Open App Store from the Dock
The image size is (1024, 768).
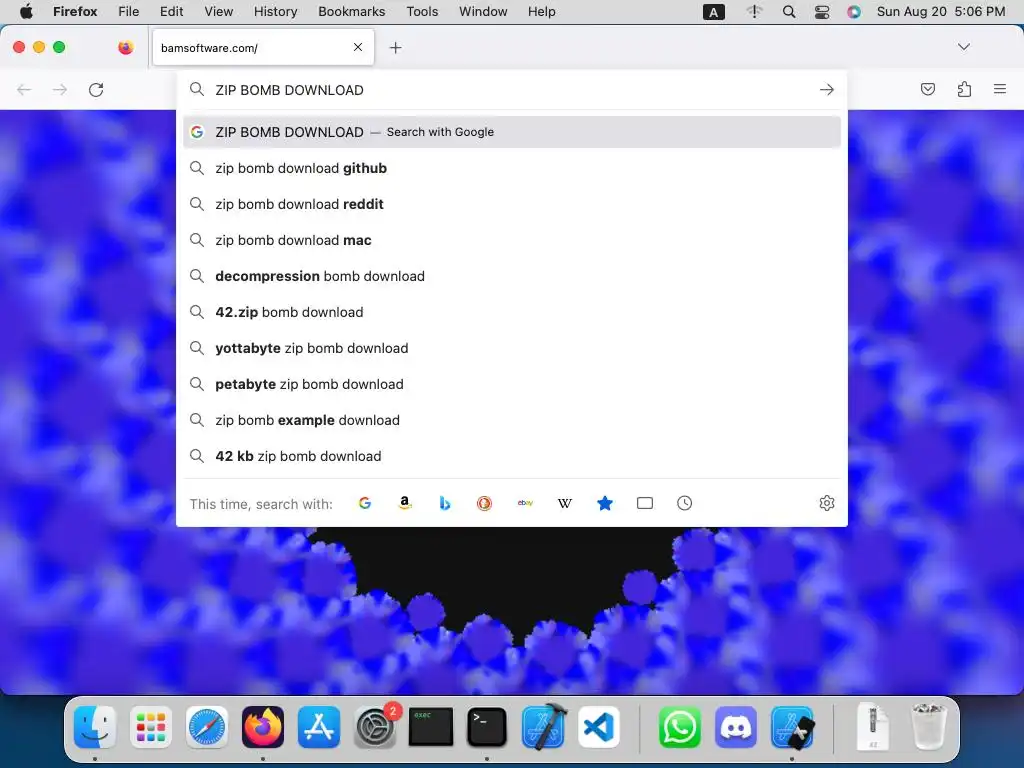[x=319, y=727]
